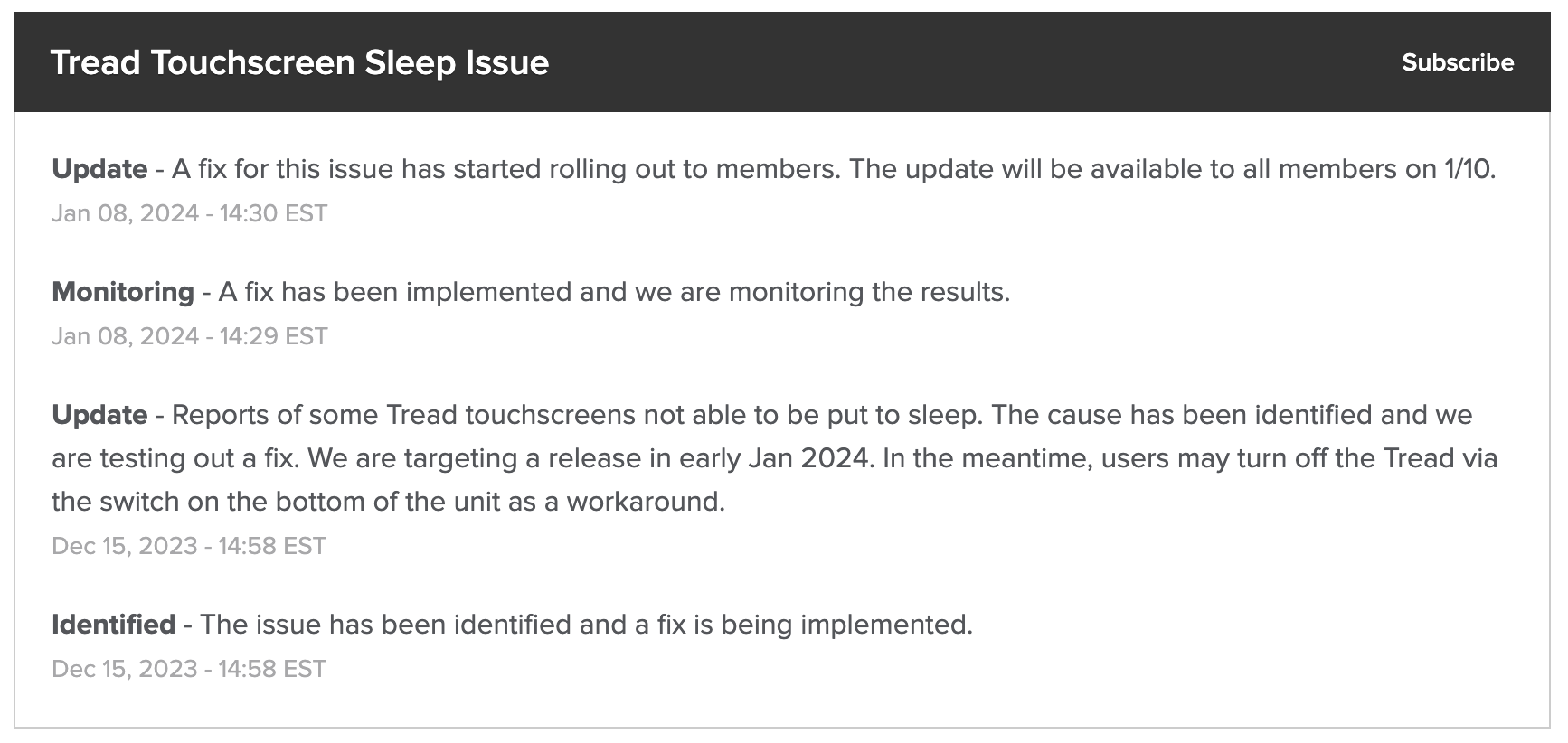The width and height of the screenshot is (1568, 743).
Task: Select the Identified status label
Action: [x=112, y=624]
